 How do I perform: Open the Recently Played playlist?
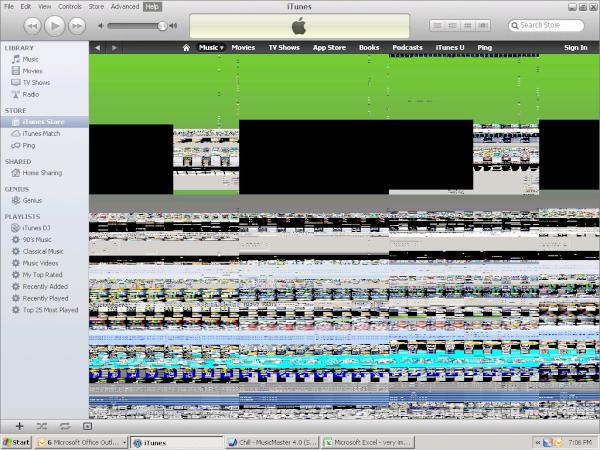pyautogui.click(x=44, y=298)
